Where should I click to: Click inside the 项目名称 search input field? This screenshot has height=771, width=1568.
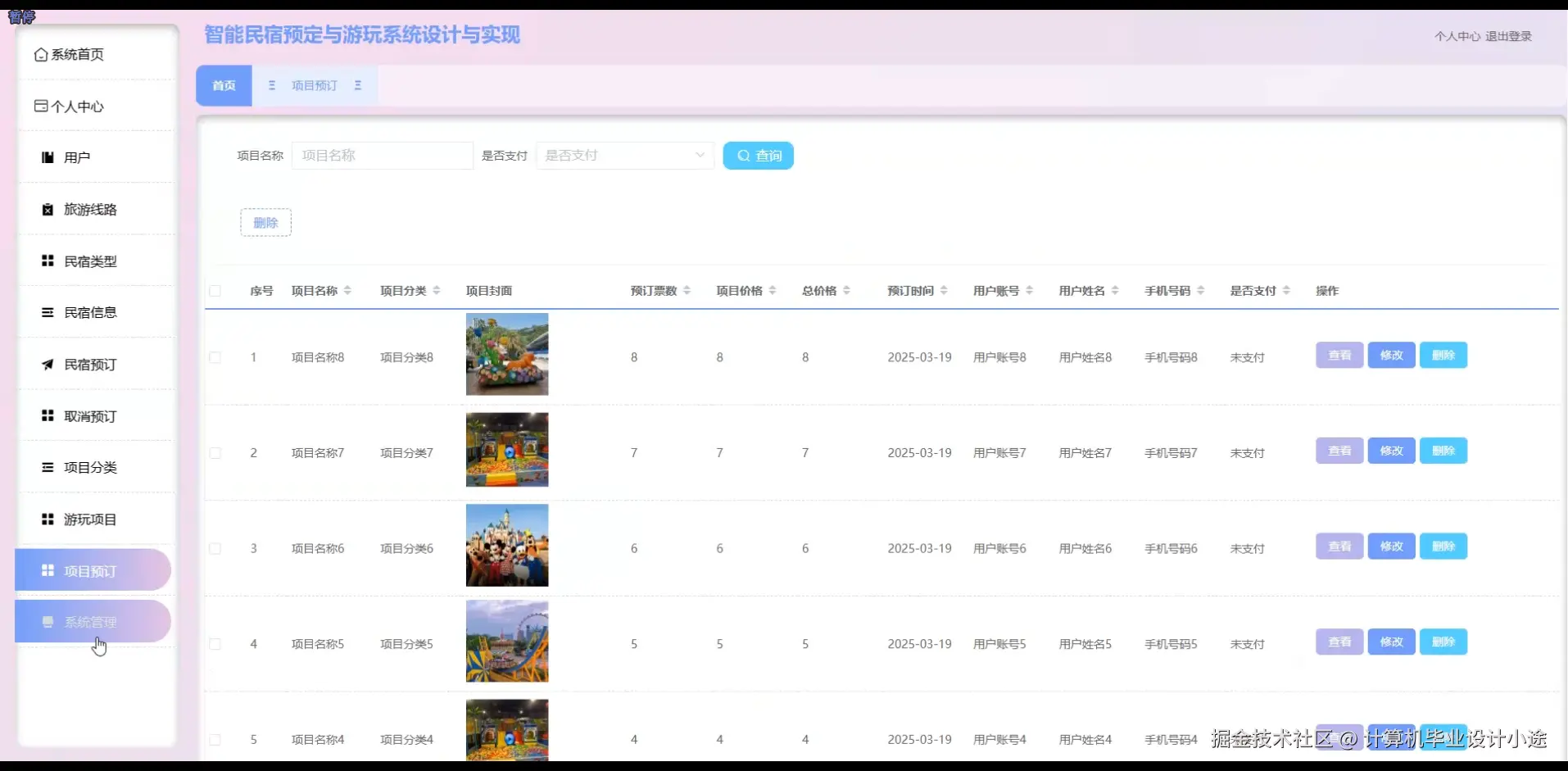[x=383, y=155]
